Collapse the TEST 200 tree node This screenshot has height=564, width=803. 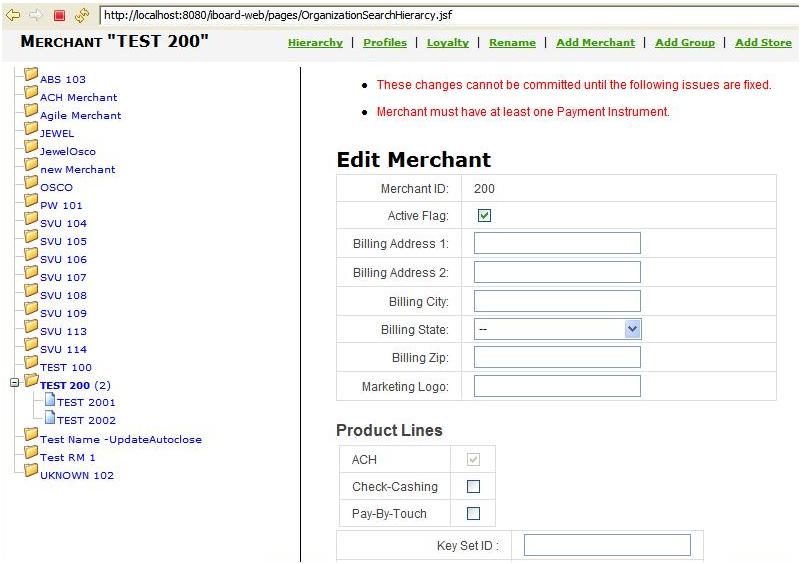(x=14, y=383)
